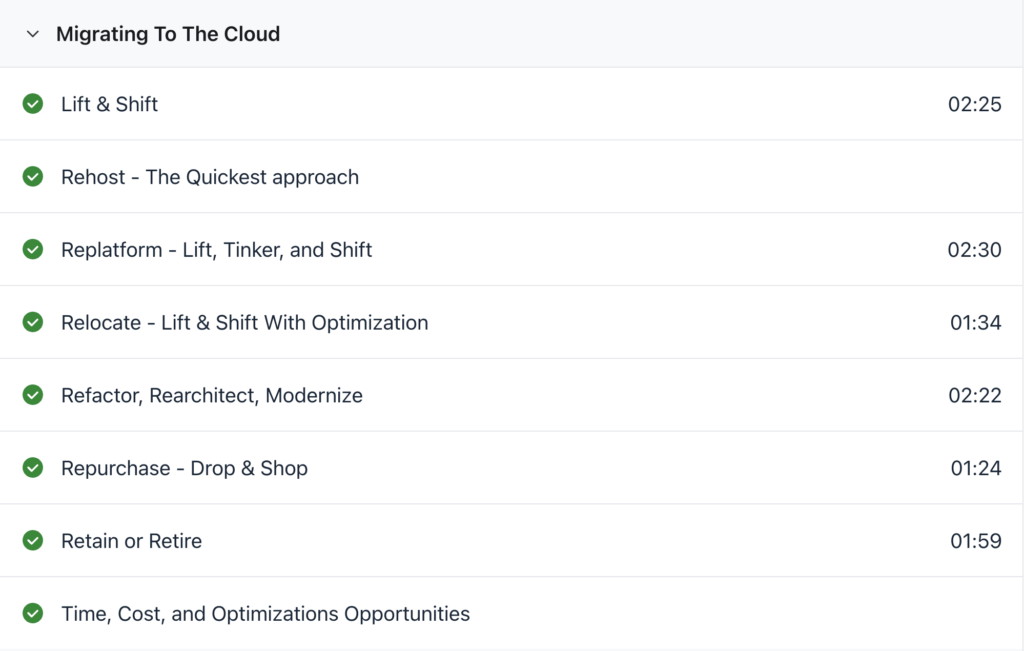Screen dimensions: 1024x651
Task: Click the green check beside Rehost lesson
Action: click(x=33, y=177)
